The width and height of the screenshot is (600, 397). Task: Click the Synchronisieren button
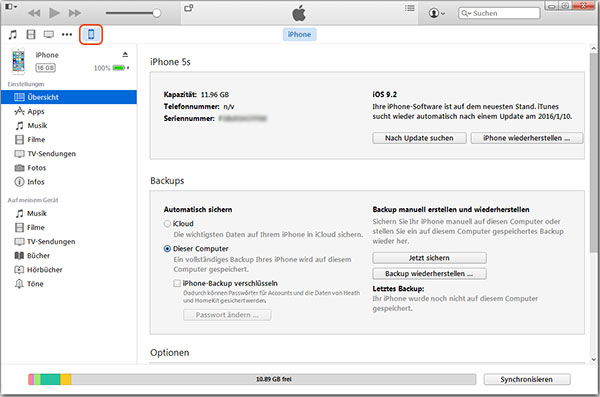pyautogui.click(x=527, y=379)
